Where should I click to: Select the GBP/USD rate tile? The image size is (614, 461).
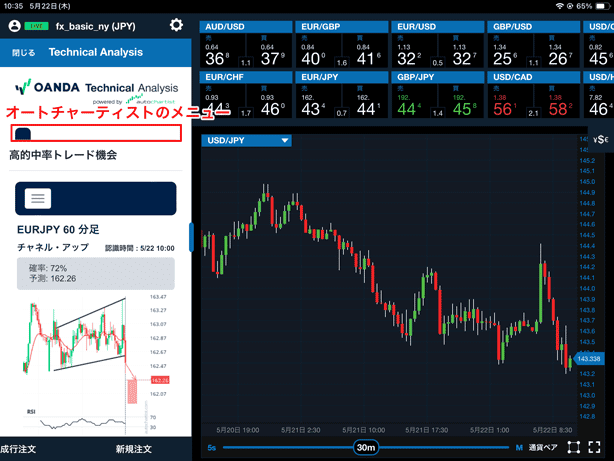coord(534,44)
